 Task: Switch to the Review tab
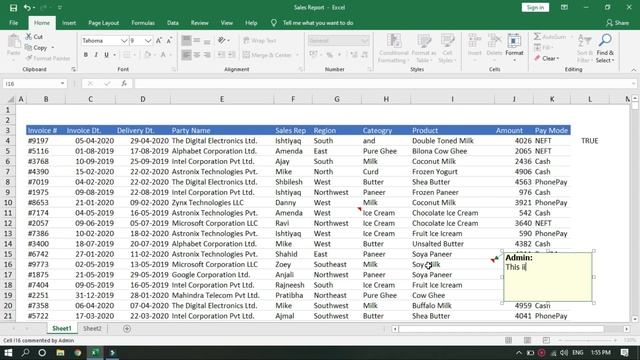pos(199,23)
